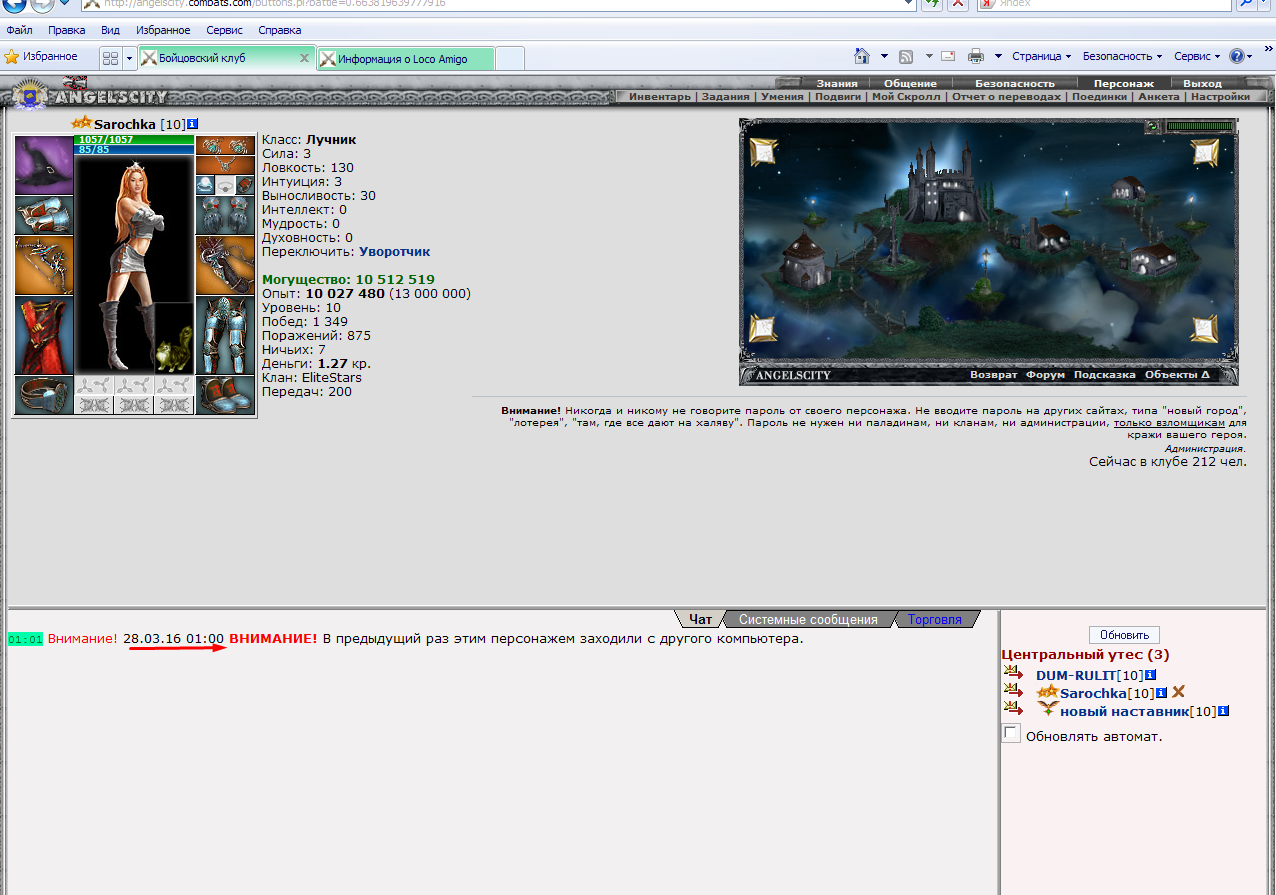
Task: Click the Подсказка link under the map
Action: tap(1105, 375)
